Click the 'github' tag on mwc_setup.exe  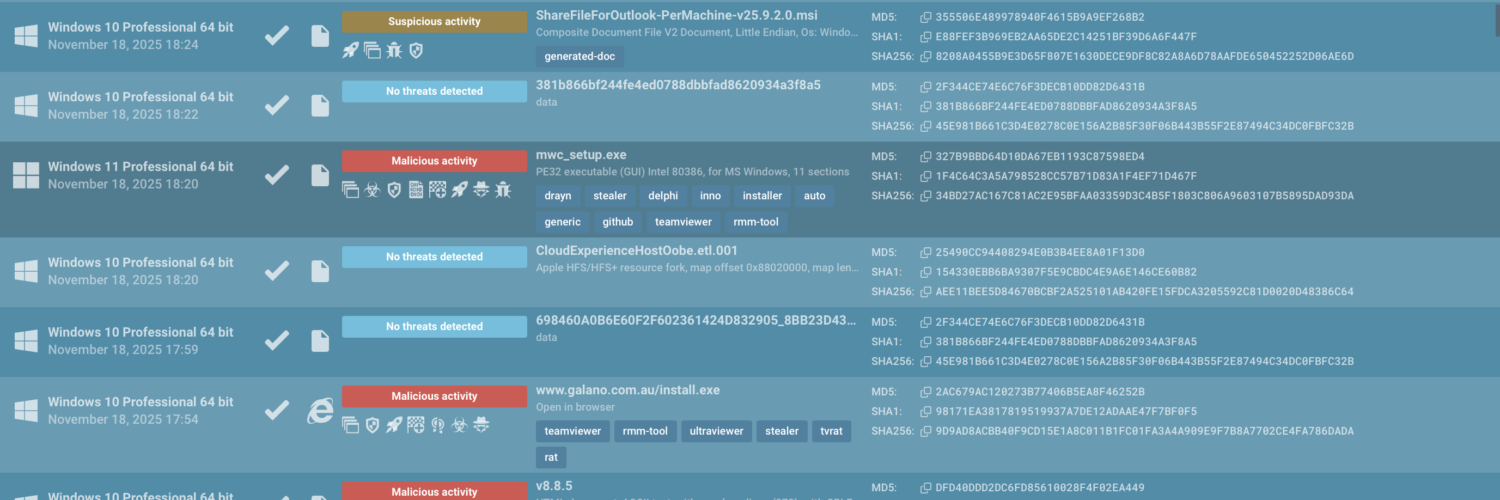[x=617, y=222]
